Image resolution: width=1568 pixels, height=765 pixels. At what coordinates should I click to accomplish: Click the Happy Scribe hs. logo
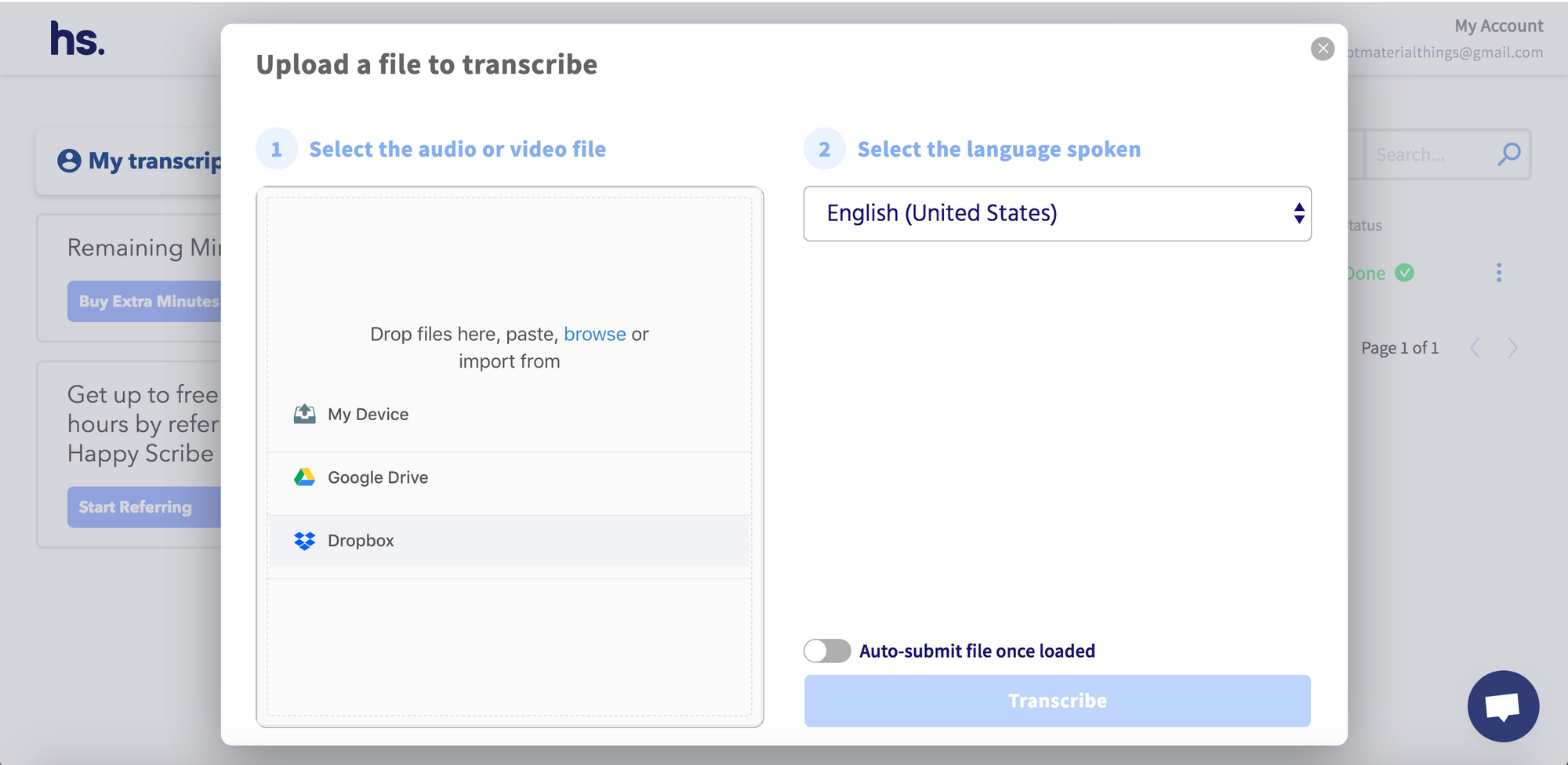coord(77,39)
